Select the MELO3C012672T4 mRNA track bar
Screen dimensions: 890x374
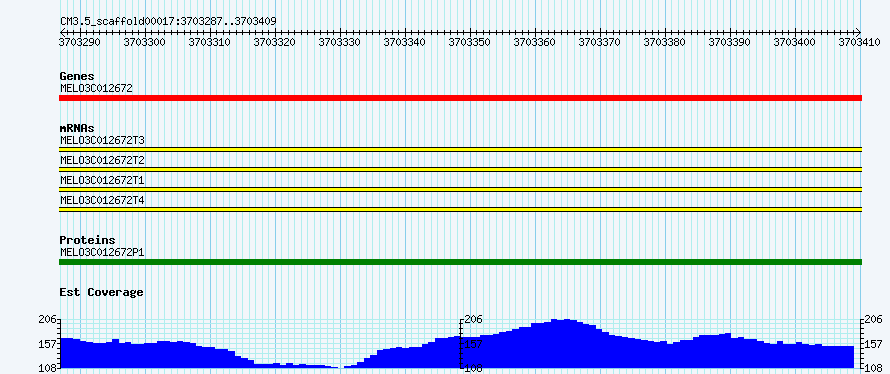460,210
